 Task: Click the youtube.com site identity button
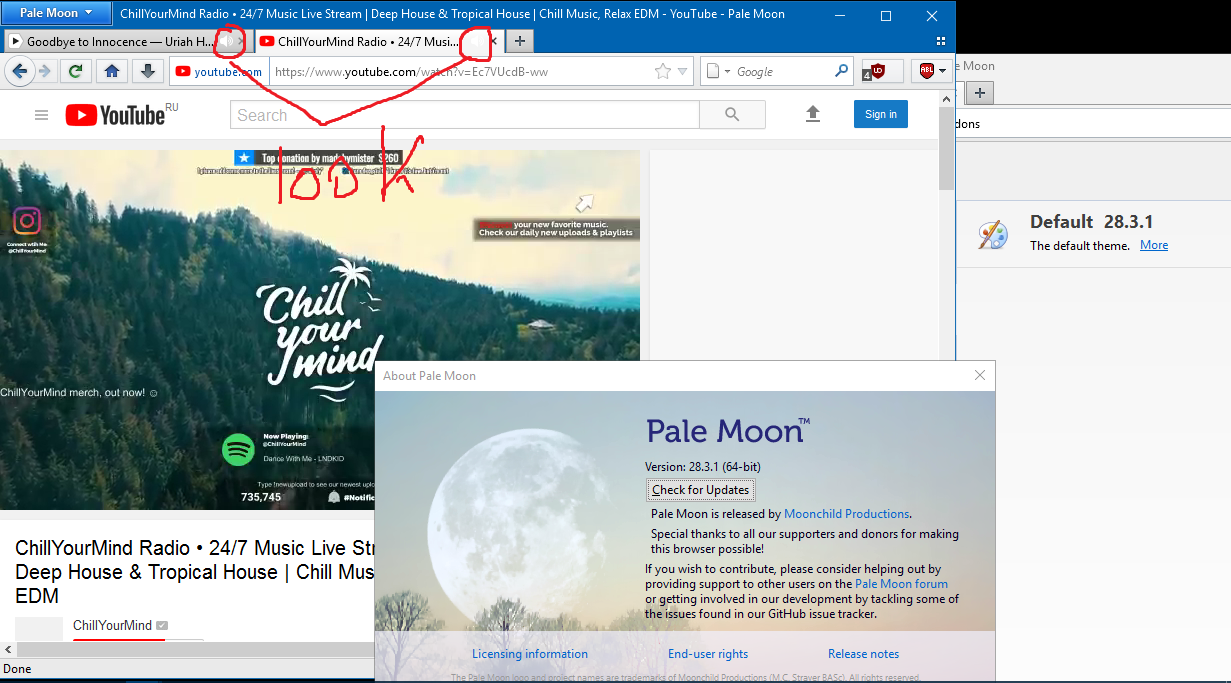[x=218, y=71]
